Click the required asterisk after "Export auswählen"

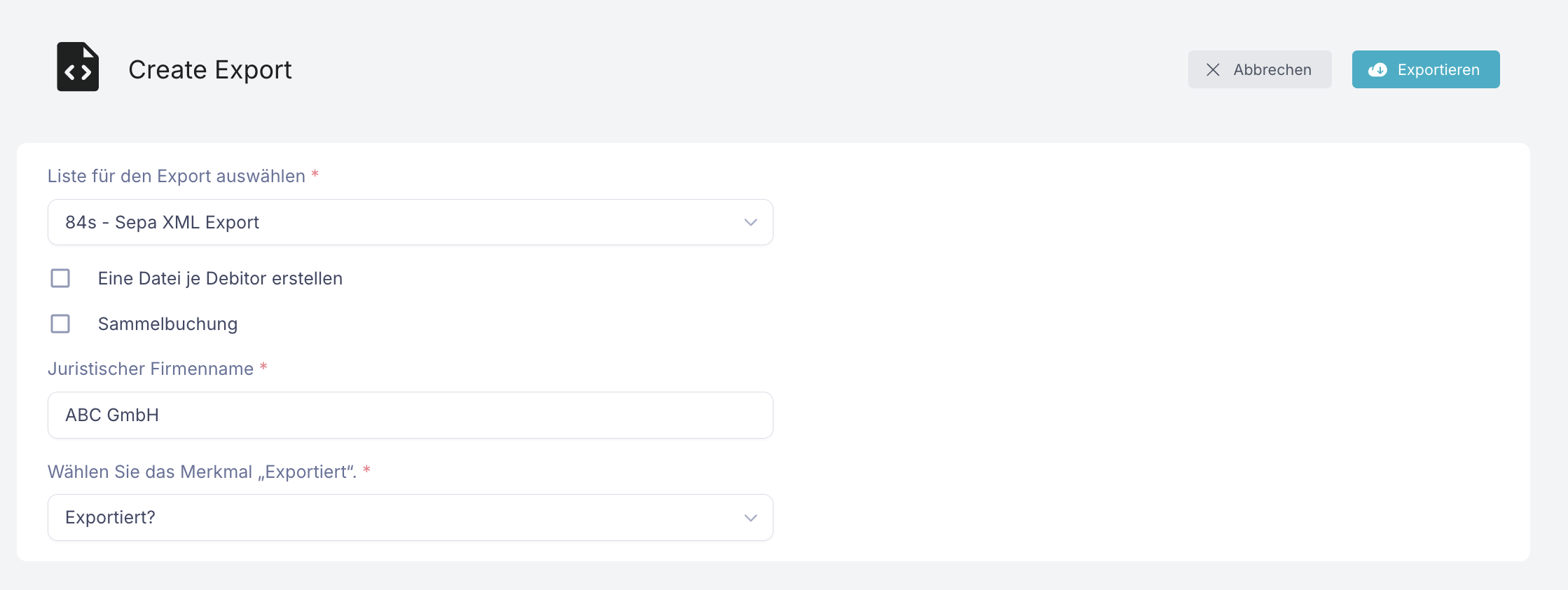pyautogui.click(x=315, y=174)
